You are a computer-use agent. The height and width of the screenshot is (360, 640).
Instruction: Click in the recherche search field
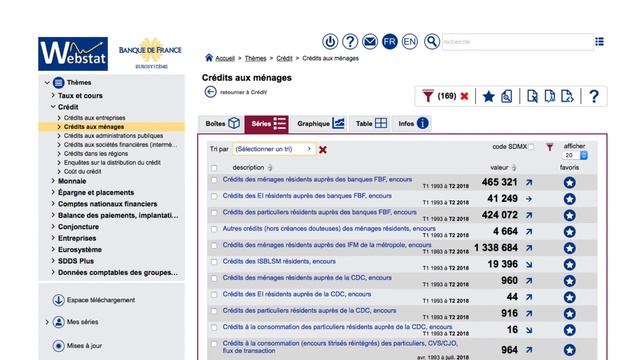(518, 42)
